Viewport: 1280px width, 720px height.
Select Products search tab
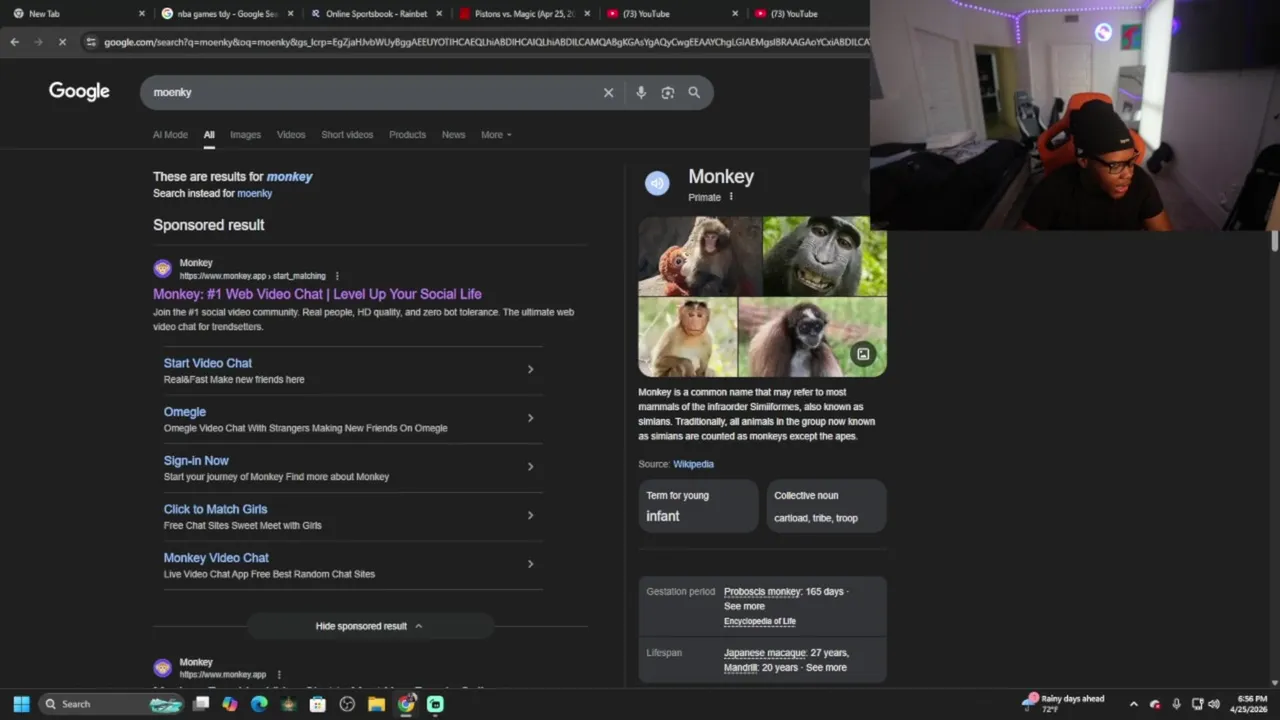407,135
